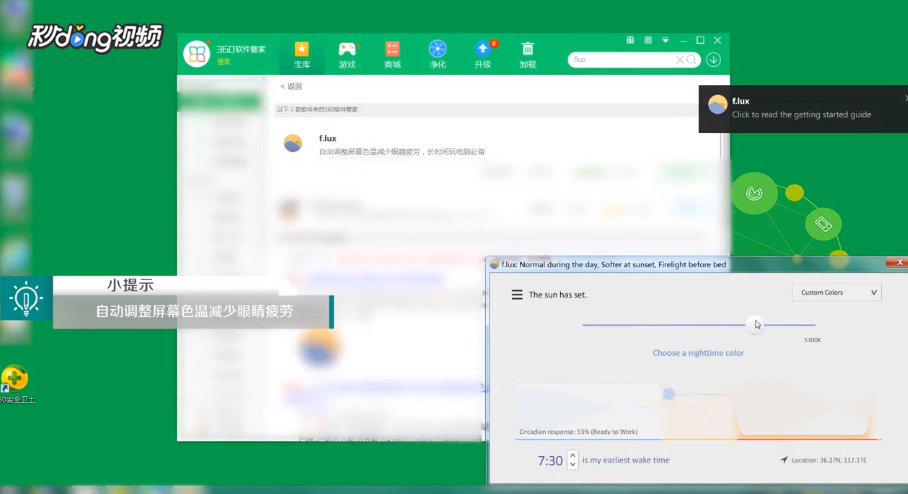The image size is (908, 494).
Task: Click the 5300K temperature label
Action: pyautogui.click(x=812, y=340)
